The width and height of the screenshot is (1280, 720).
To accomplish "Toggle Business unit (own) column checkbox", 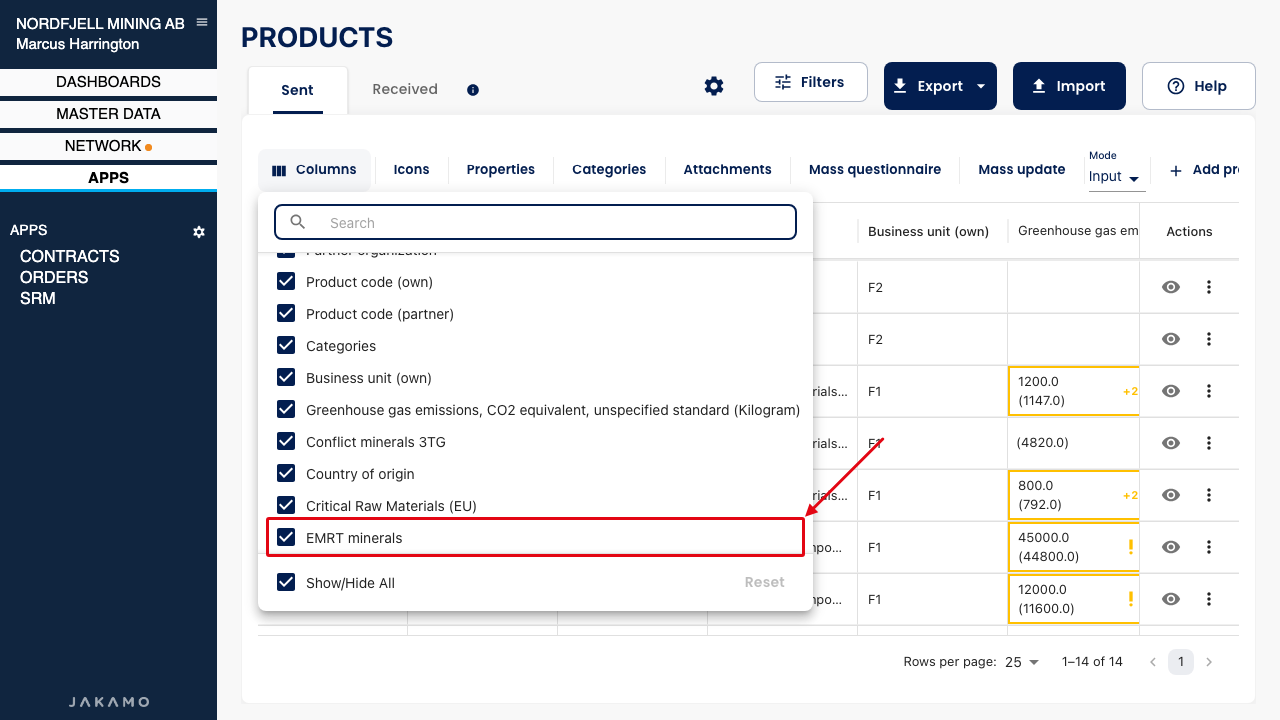I will pyautogui.click(x=286, y=378).
